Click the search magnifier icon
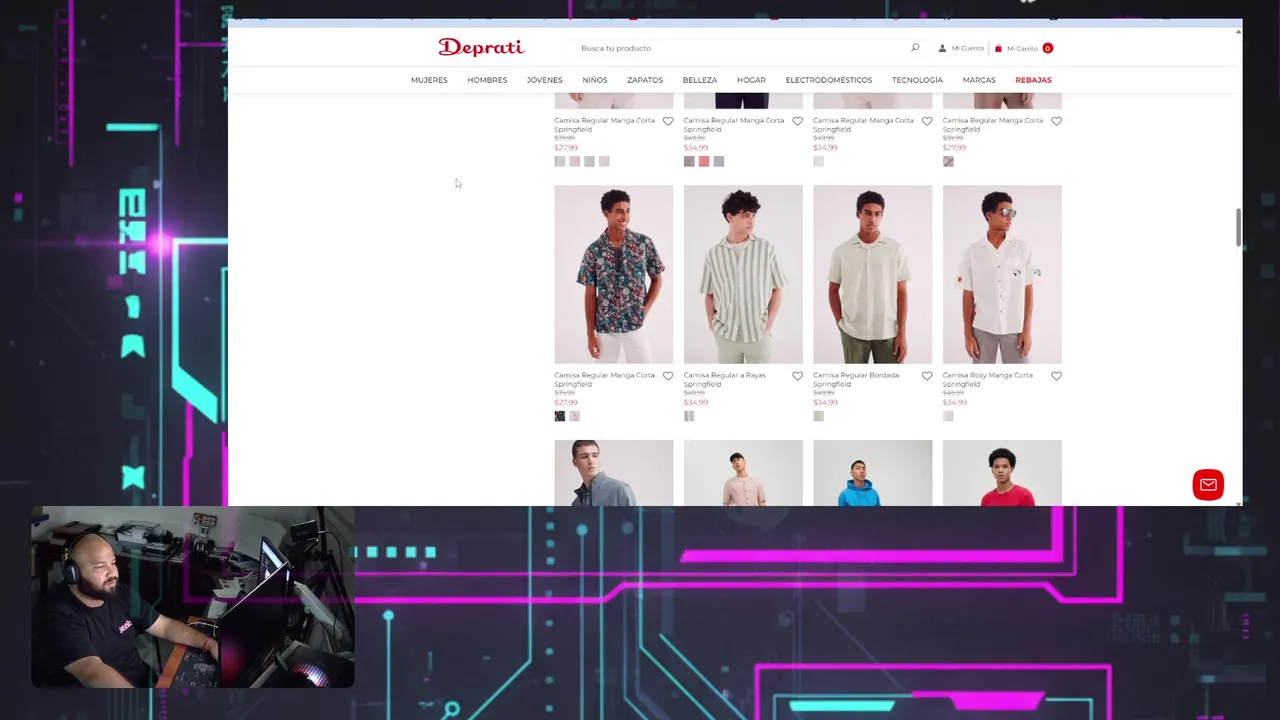 [x=915, y=47]
